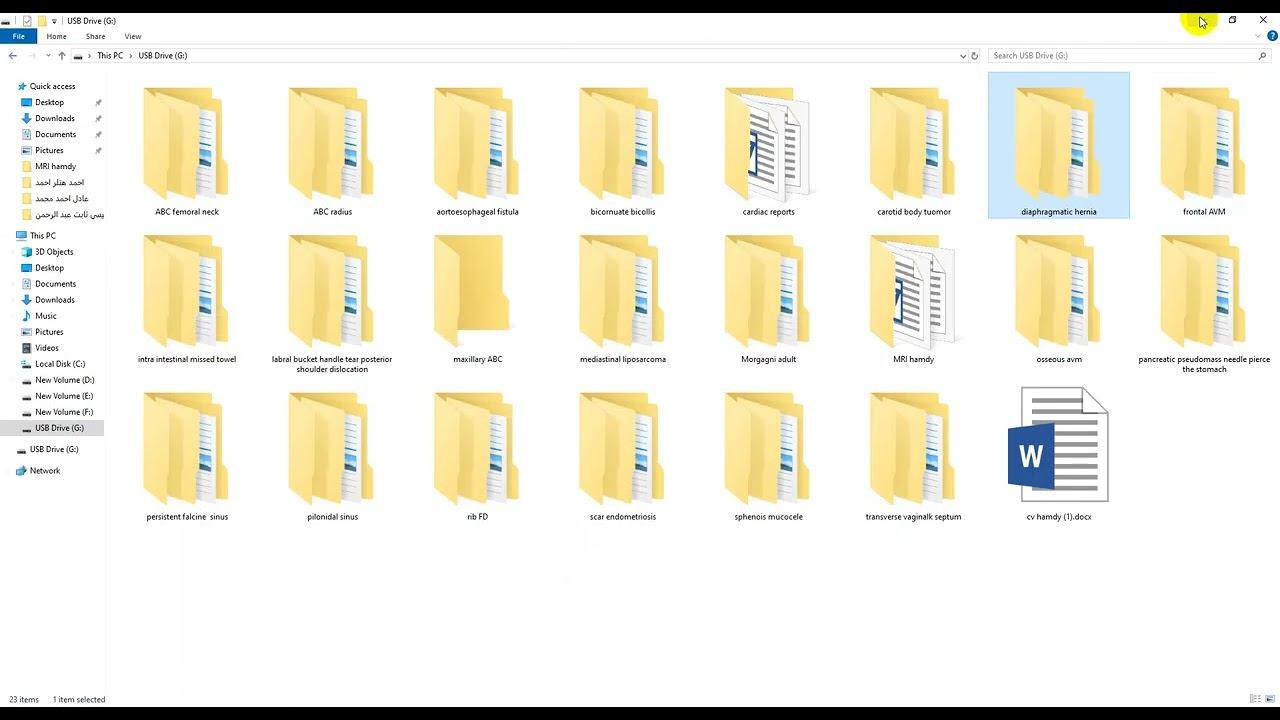This screenshot has width=1280, height=720.
Task: Select Network in navigation pane
Action: [45, 471]
